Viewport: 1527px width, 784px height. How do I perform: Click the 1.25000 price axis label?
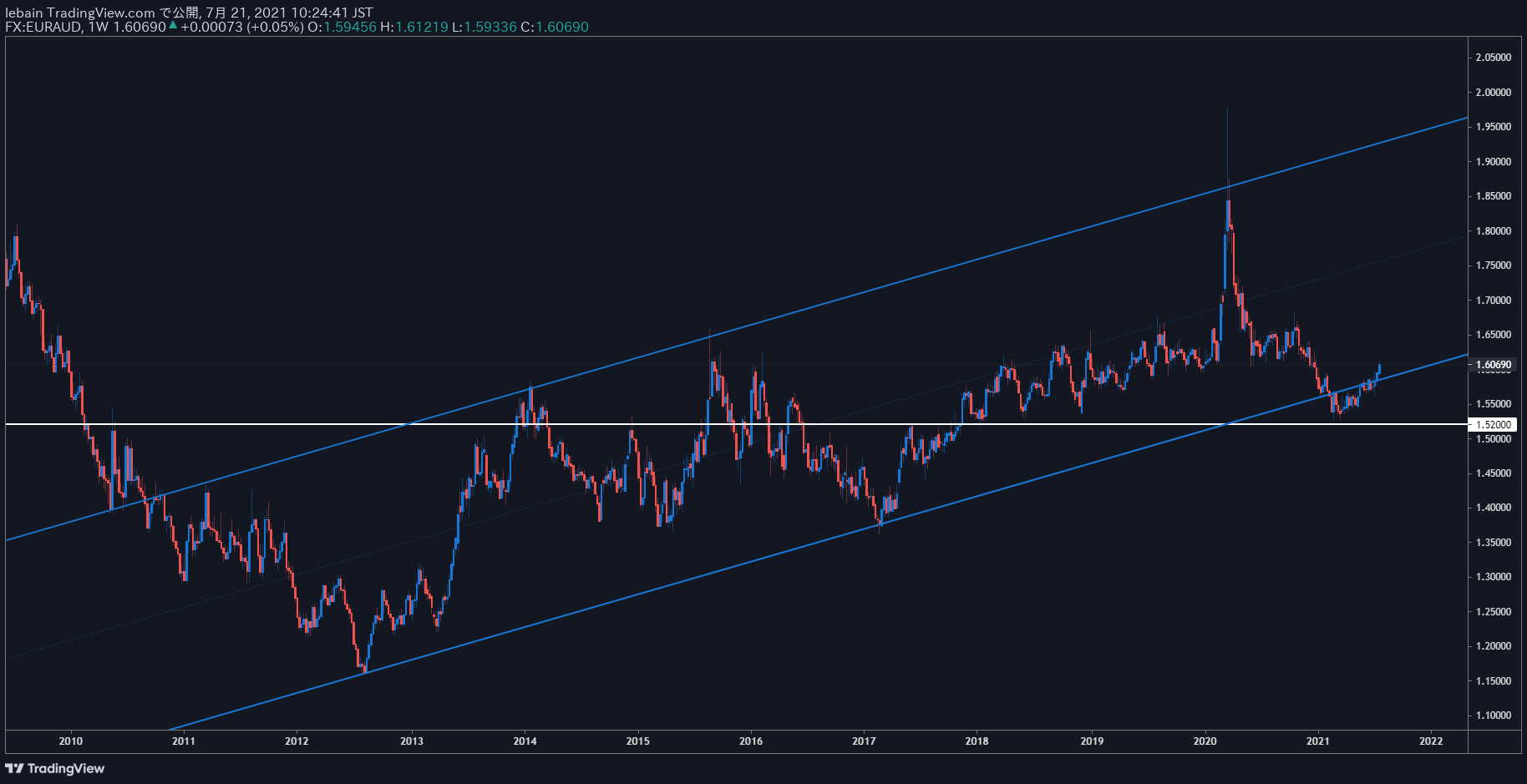pyautogui.click(x=1493, y=612)
